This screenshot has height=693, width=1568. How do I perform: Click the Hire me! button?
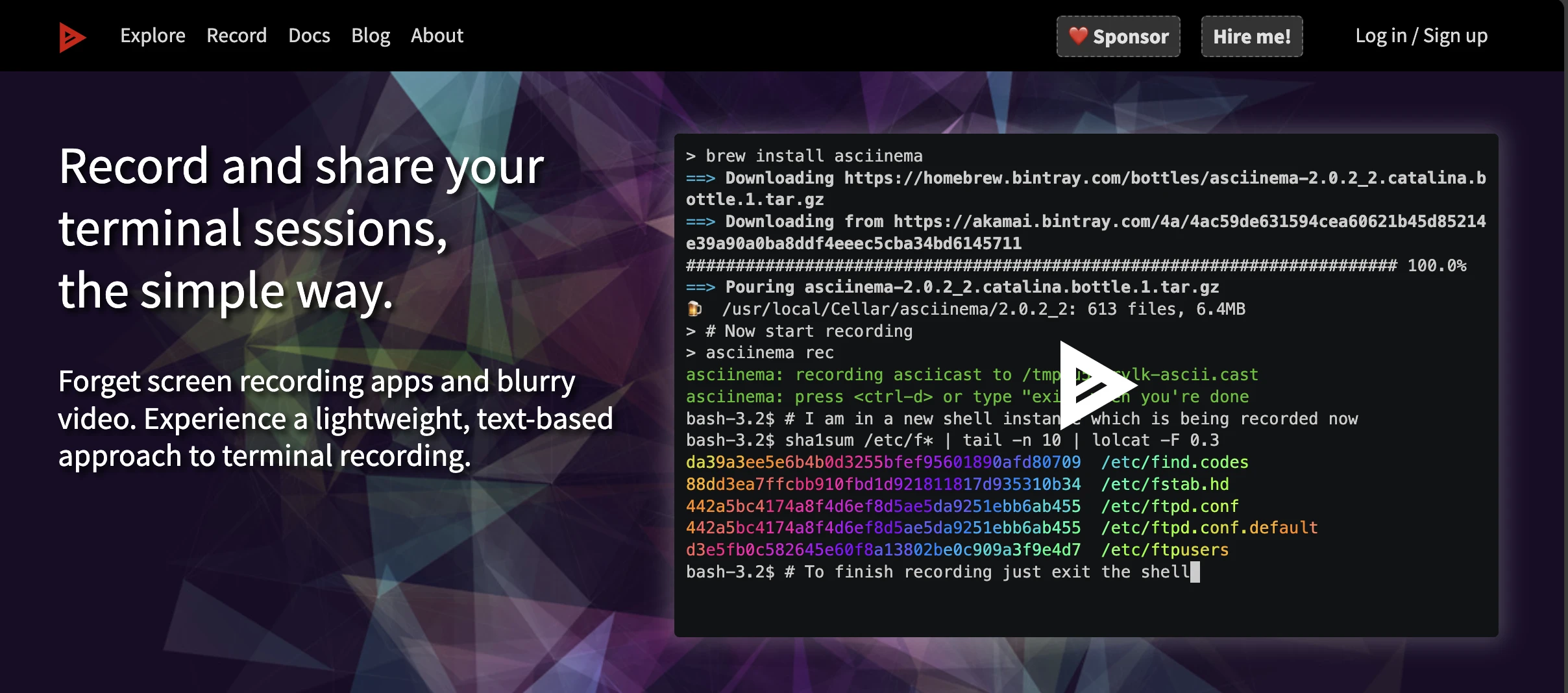click(1252, 36)
